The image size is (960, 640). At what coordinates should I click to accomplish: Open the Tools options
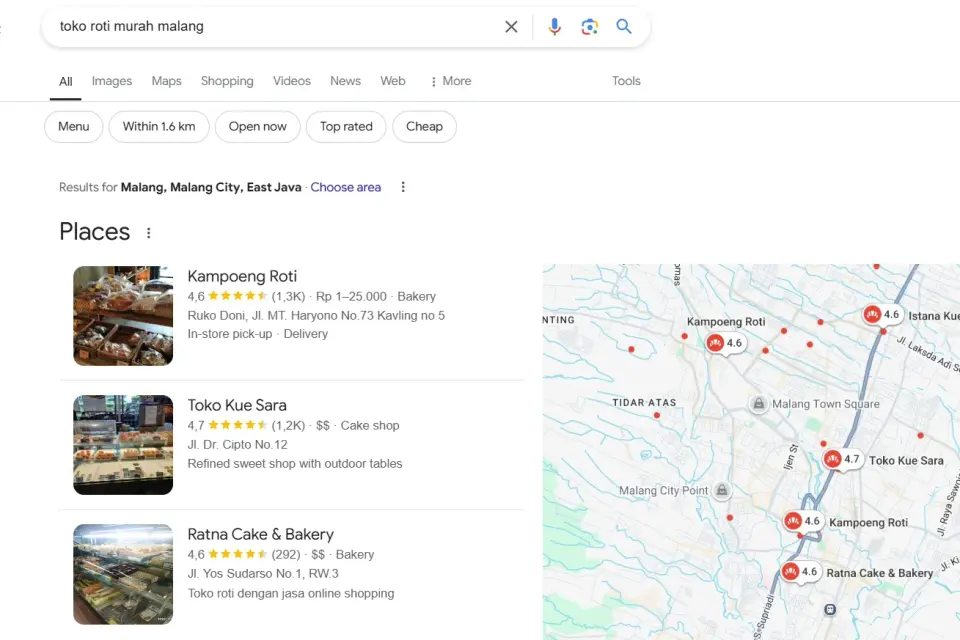click(626, 81)
